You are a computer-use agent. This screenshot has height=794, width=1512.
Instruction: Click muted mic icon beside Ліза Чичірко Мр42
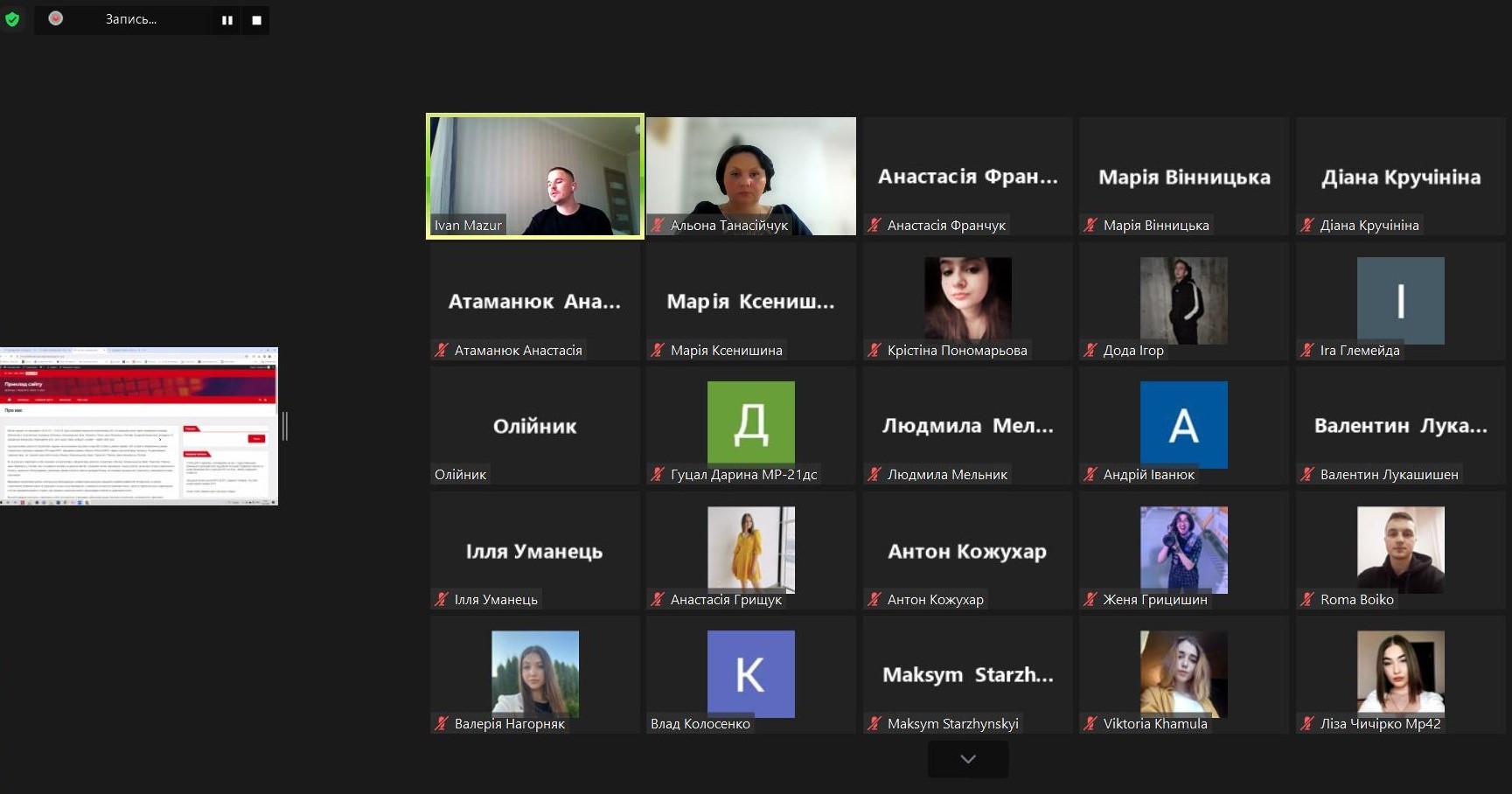(x=1307, y=724)
